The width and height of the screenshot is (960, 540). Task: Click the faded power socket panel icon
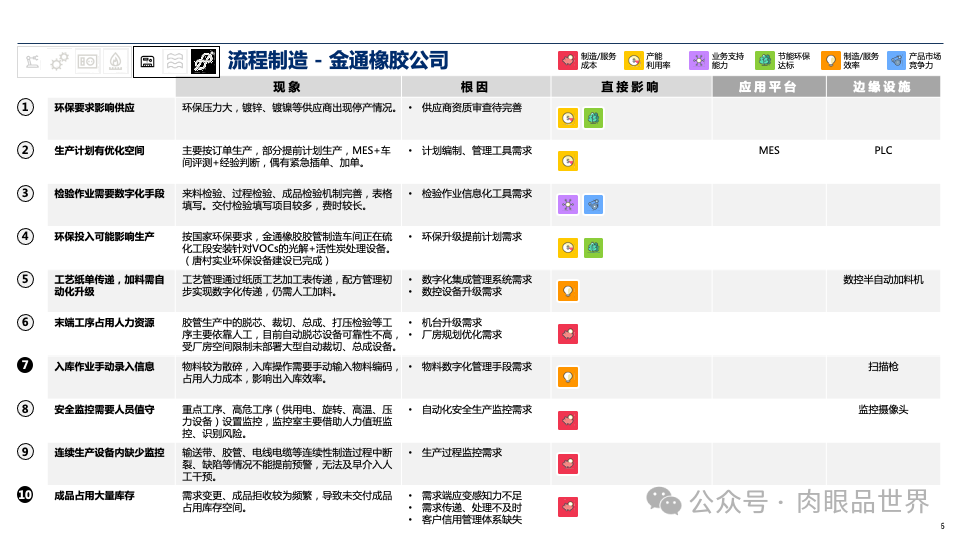88,61
